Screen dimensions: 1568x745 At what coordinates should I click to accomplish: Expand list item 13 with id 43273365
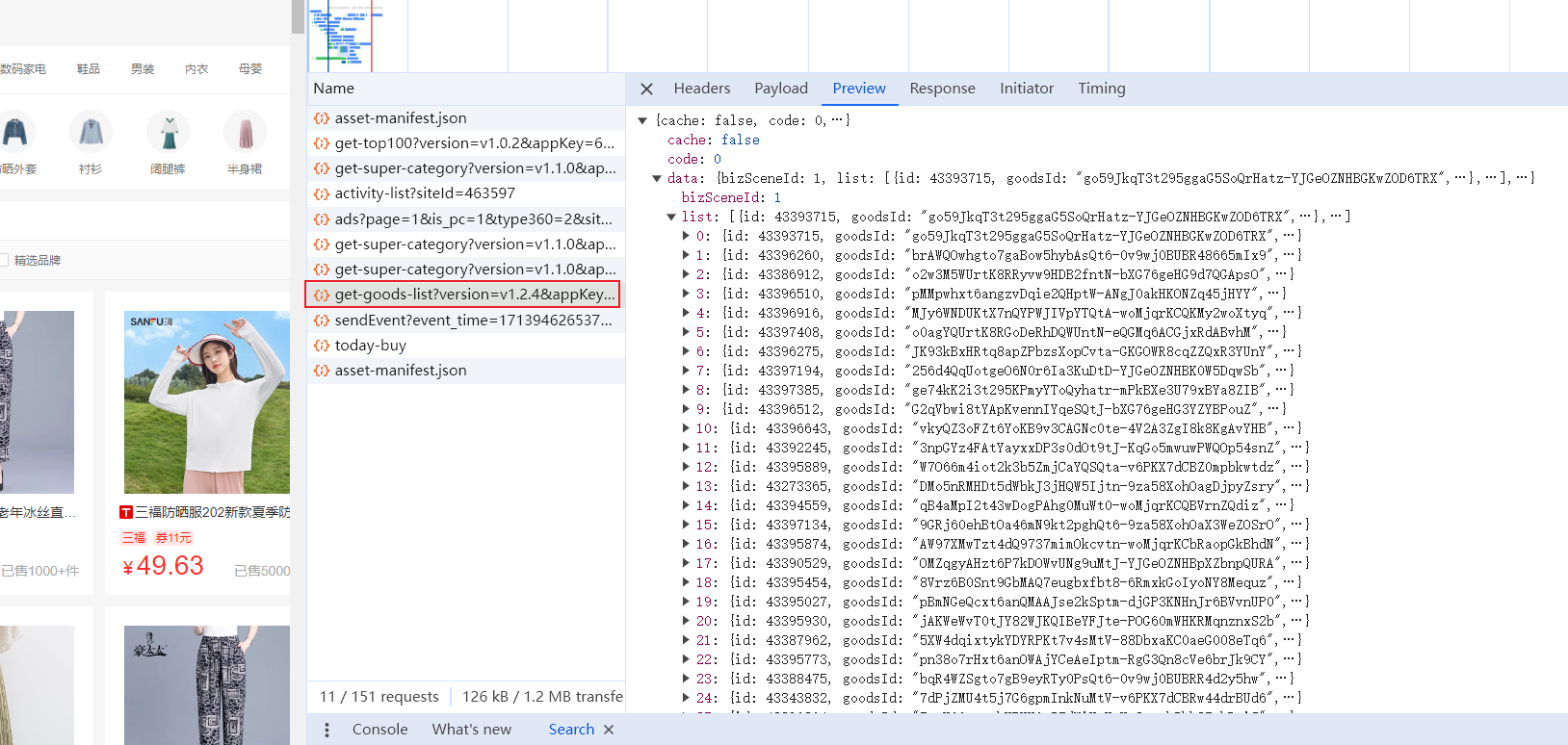pyautogui.click(x=686, y=486)
